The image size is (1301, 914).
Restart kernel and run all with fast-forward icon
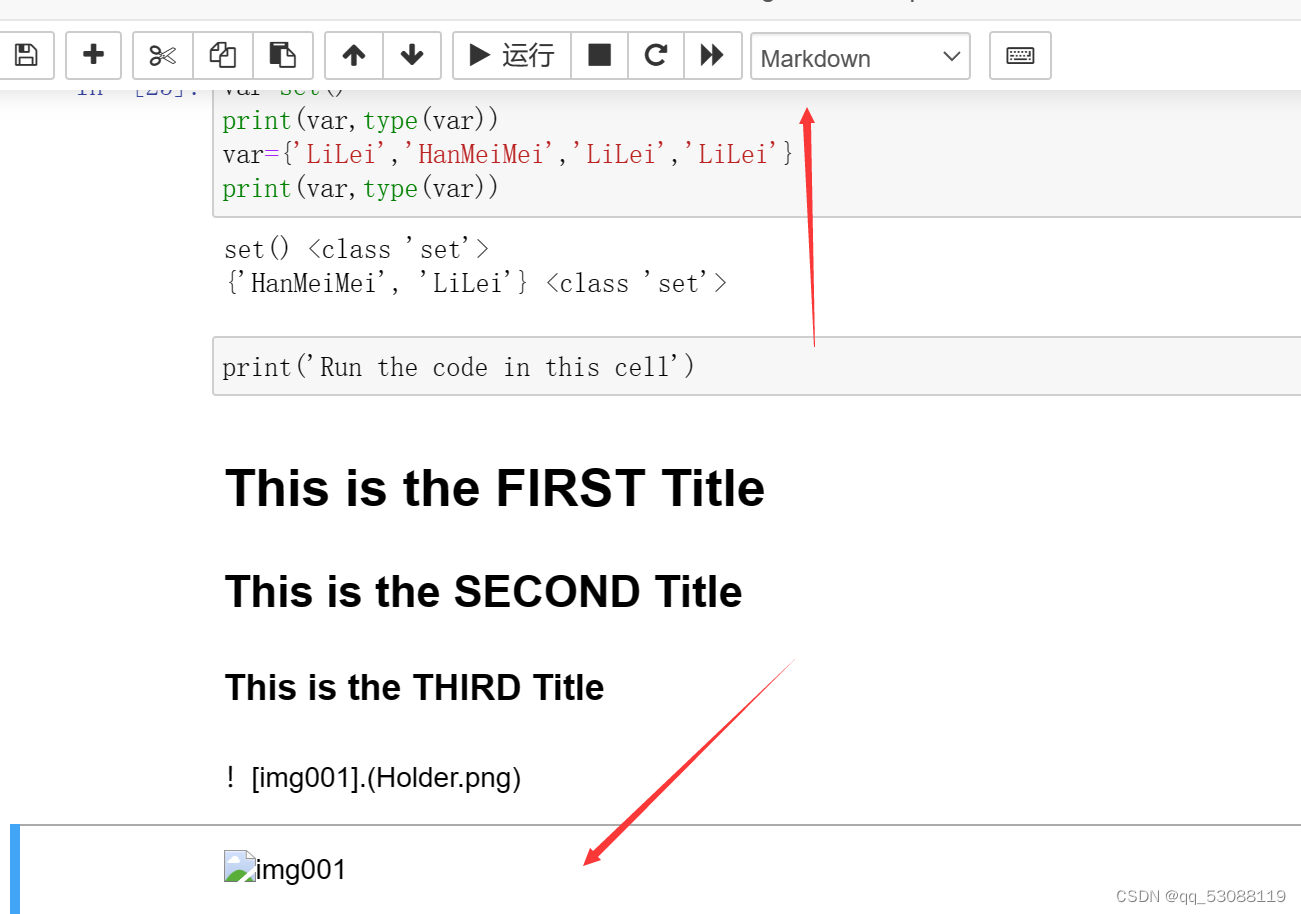tap(712, 55)
